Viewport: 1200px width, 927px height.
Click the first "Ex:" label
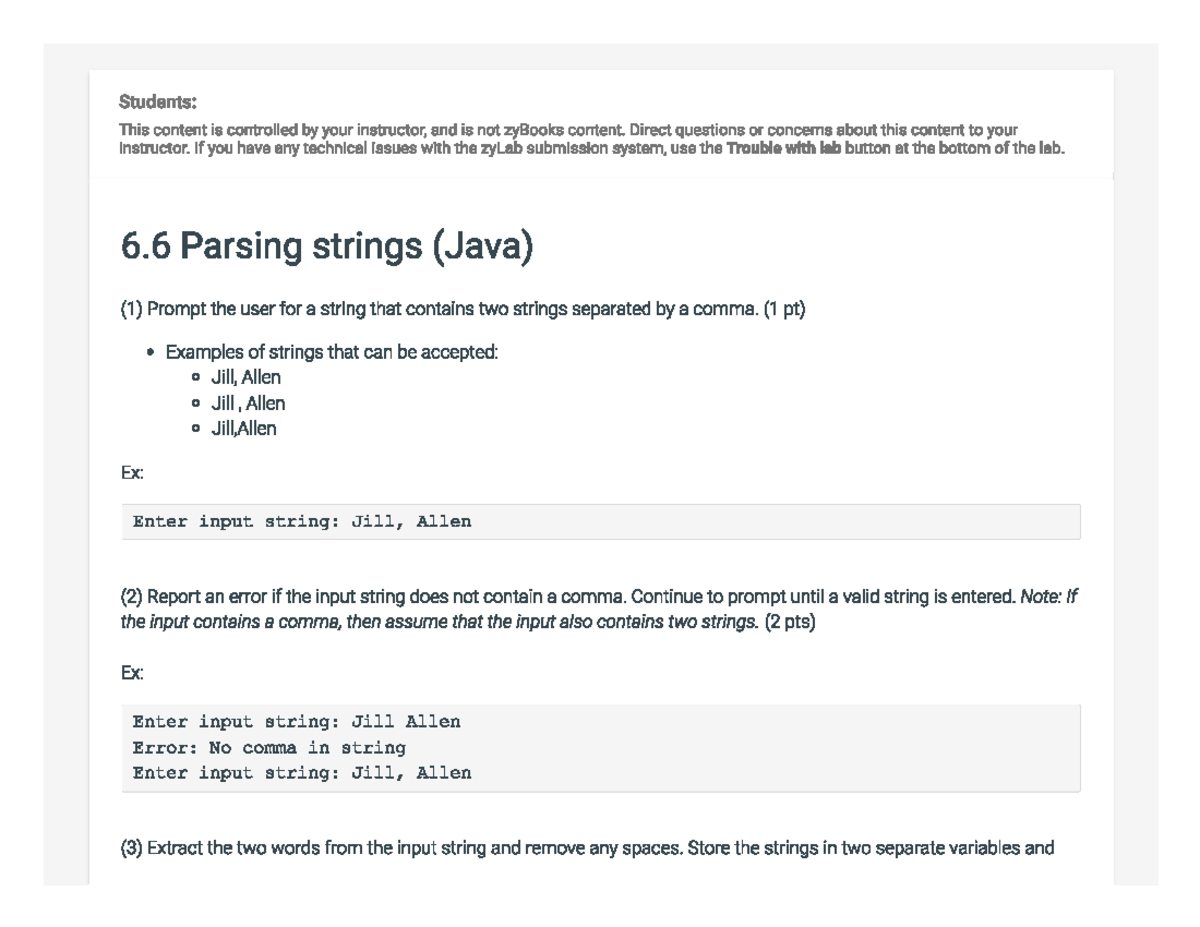coord(132,473)
